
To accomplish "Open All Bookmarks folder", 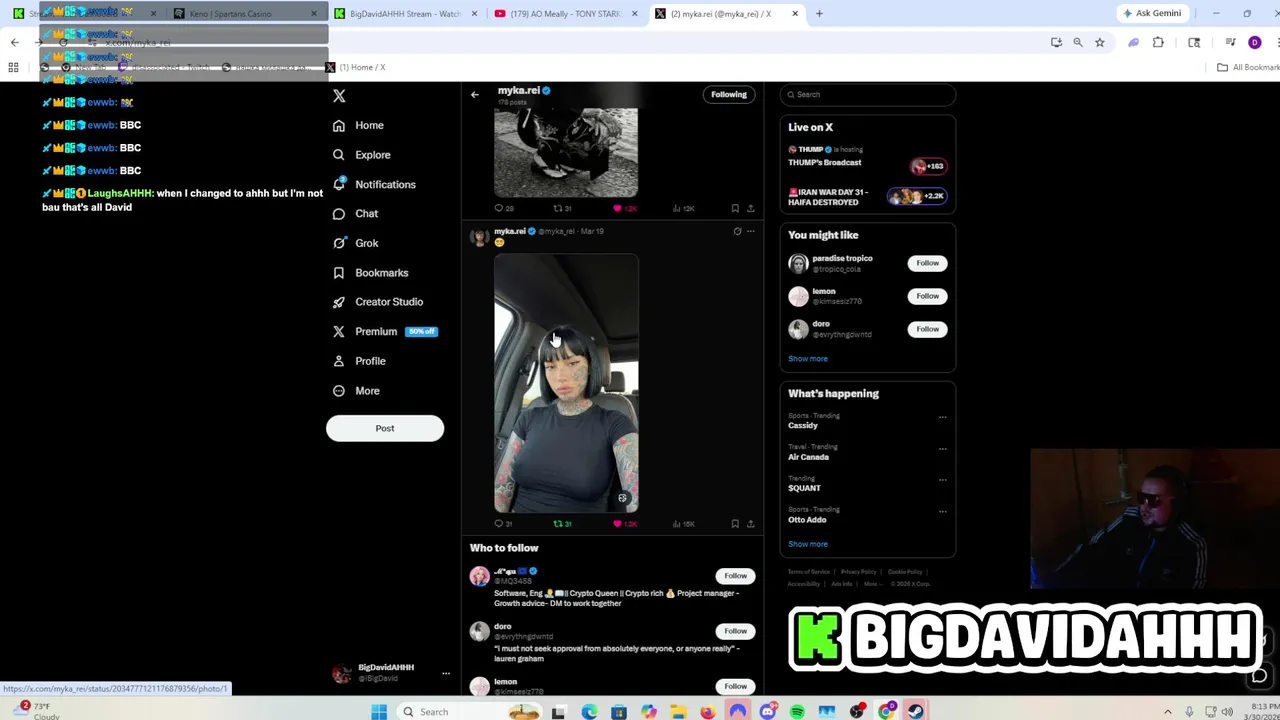I will [x=1247, y=67].
